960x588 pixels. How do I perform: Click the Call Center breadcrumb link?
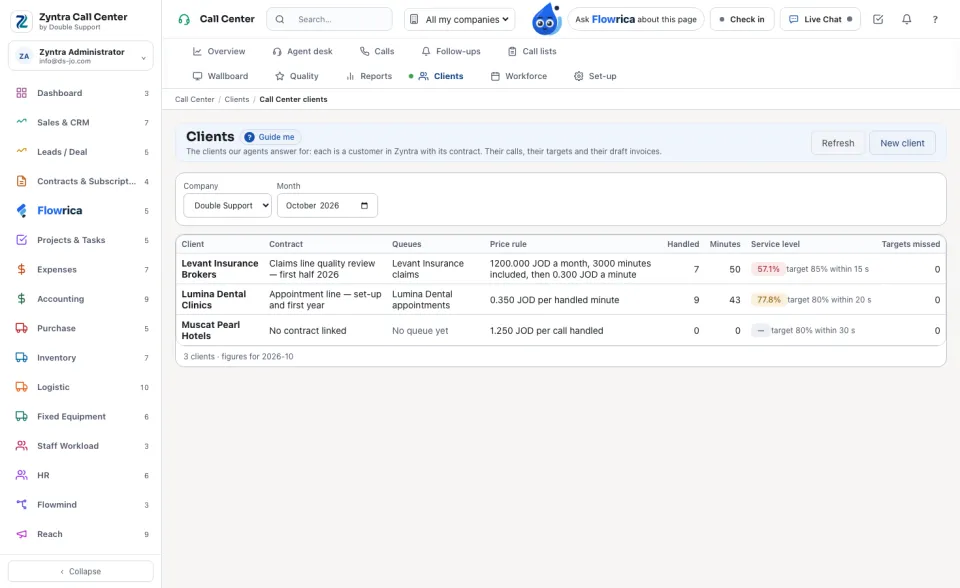pos(195,99)
